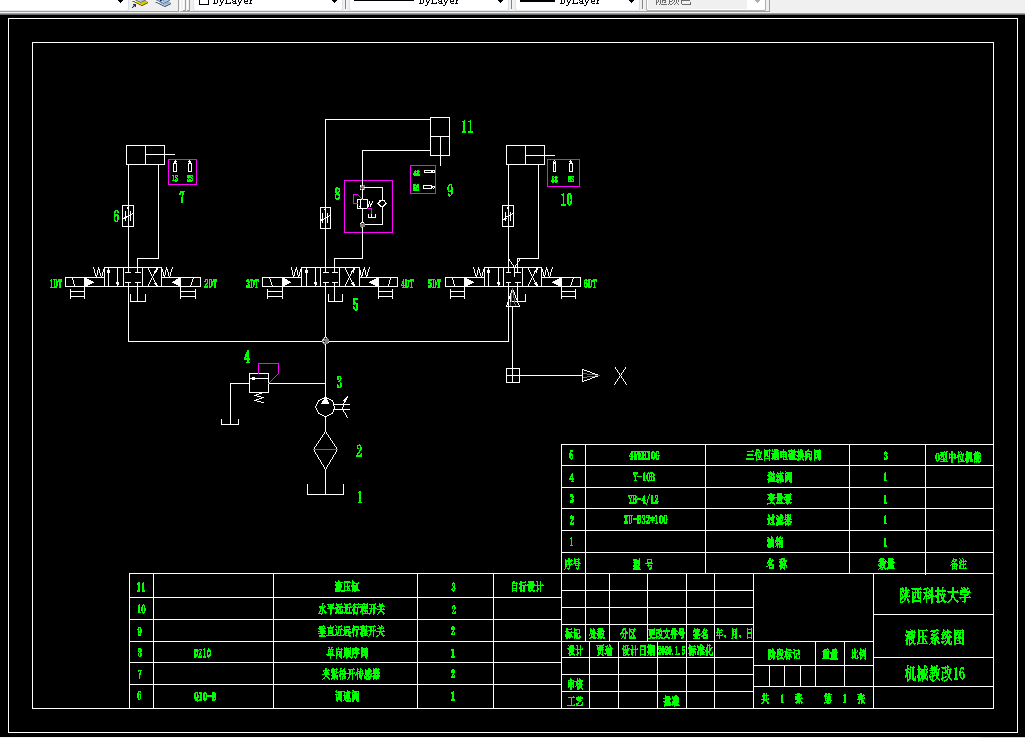
Task: Click the 更改文件号 cell
Action: click(x=667, y=633)
